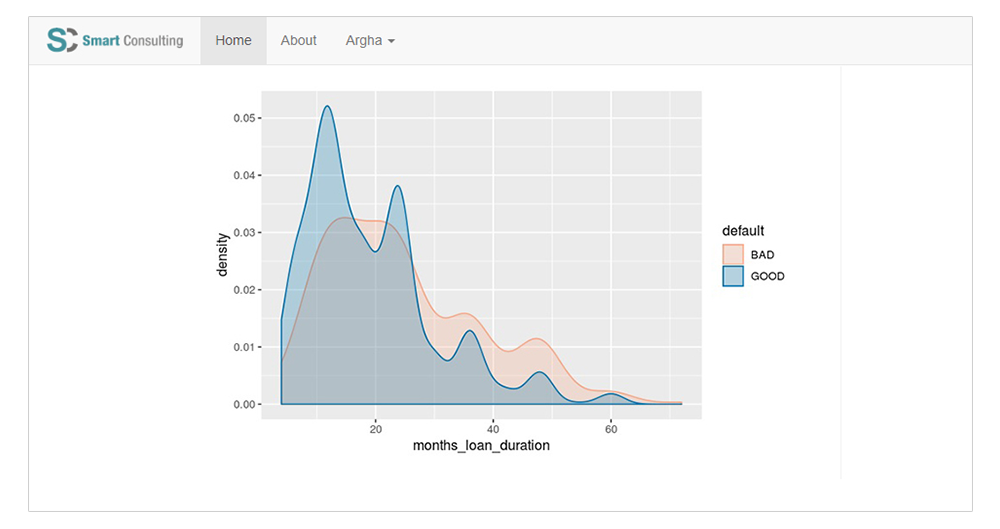Expand the Argha dropdown menu
Screen dimensions: 1000x529
pos(370,40)
